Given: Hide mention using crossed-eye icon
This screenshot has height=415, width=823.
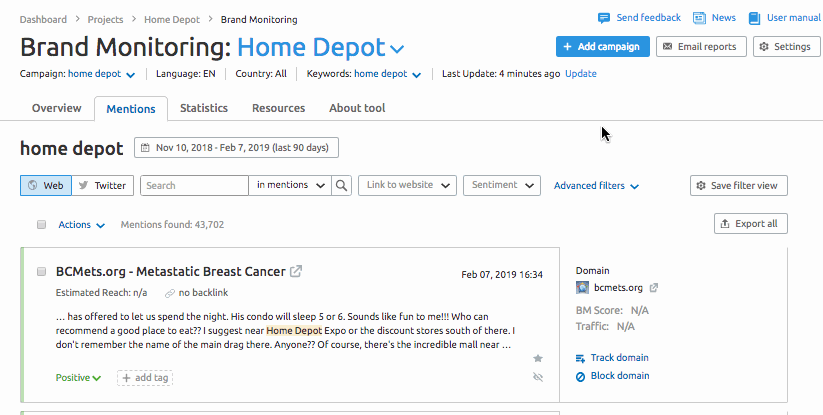Looking at the screenshot, I should coord(537,377).
